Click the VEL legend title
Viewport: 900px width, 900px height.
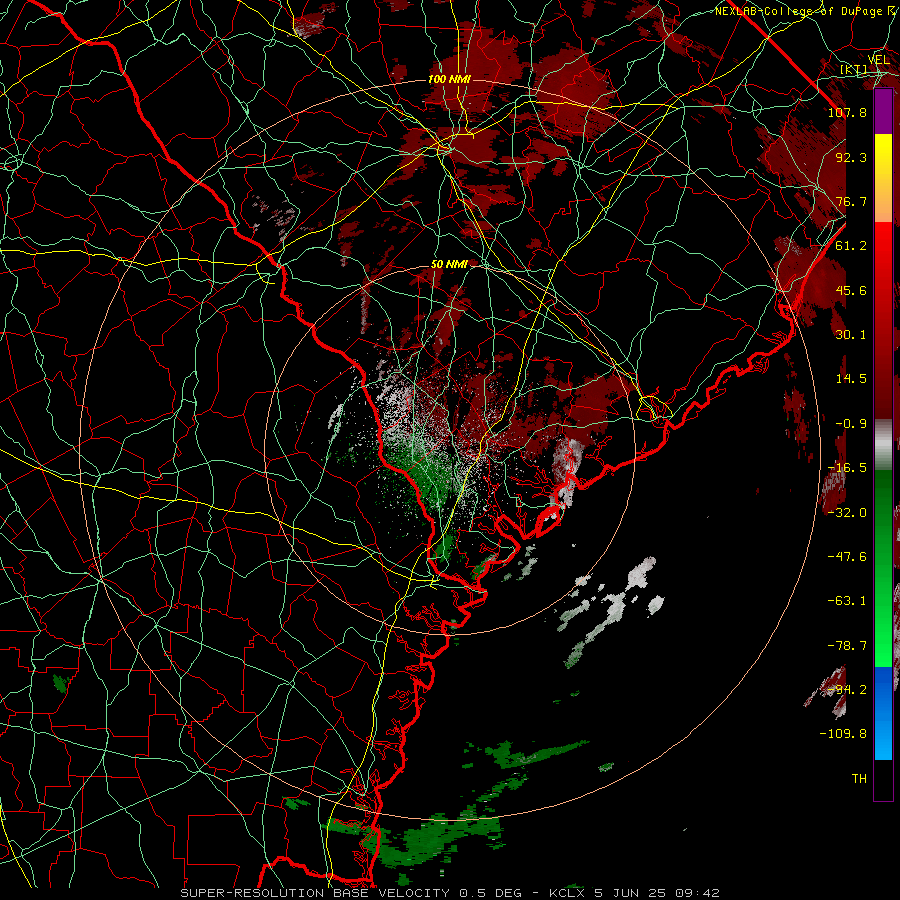879,60
